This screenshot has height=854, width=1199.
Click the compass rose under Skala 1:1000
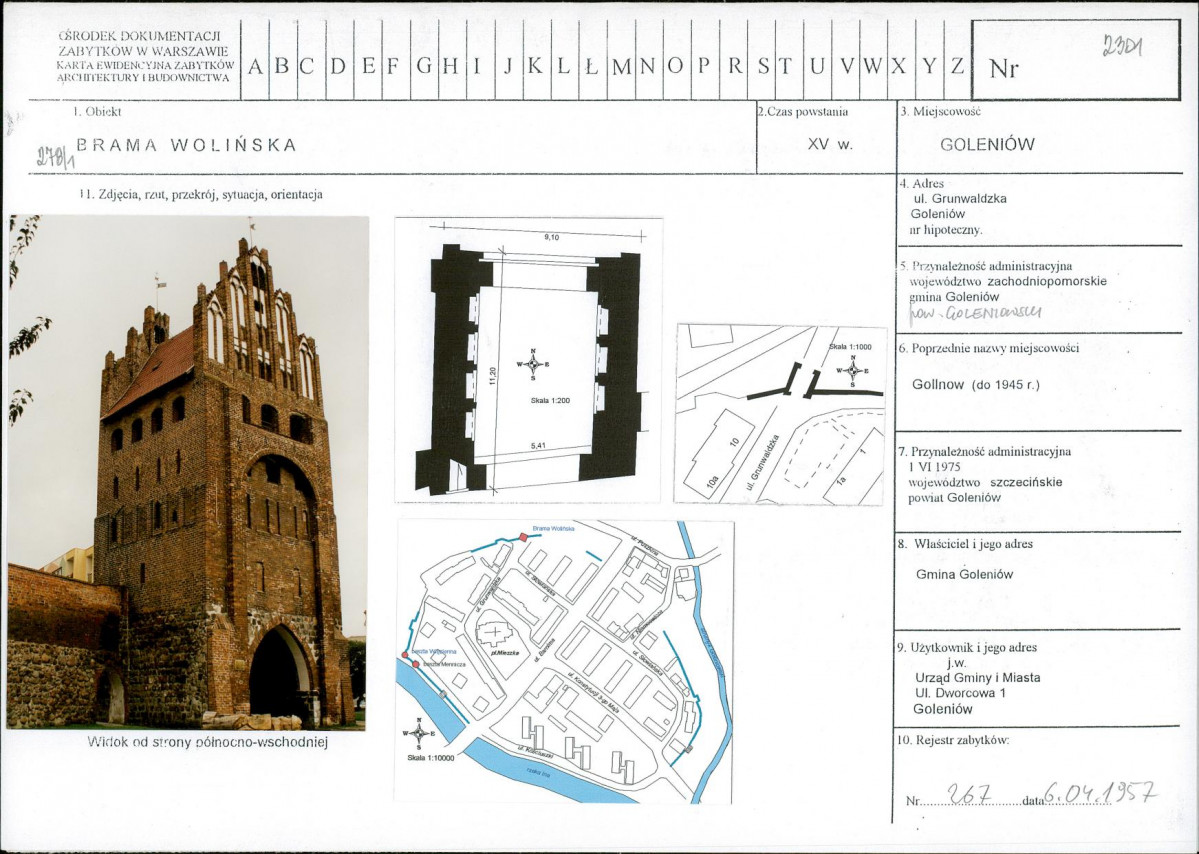click(853, 371)
